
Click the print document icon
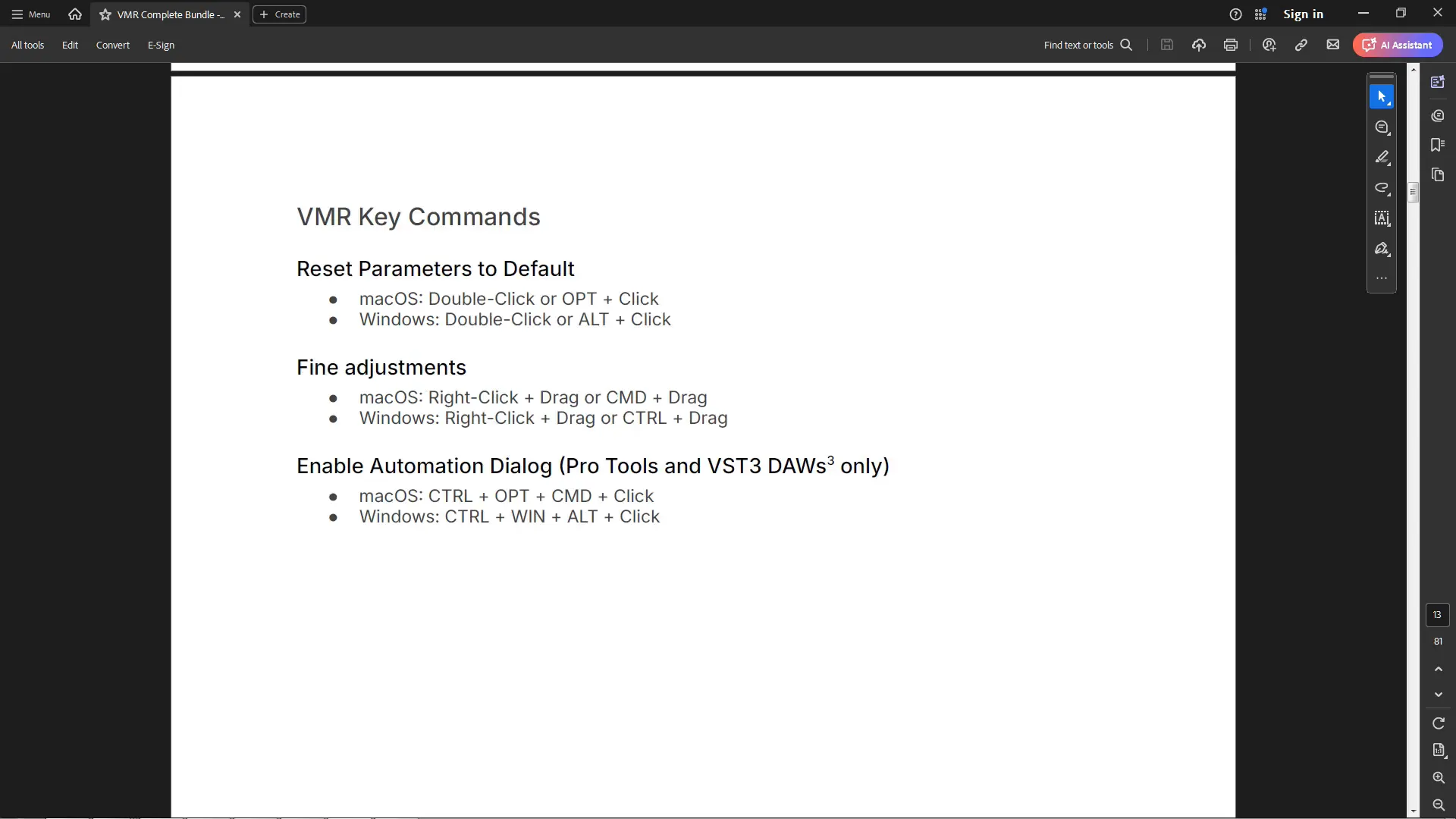[x=1231, y=45]
